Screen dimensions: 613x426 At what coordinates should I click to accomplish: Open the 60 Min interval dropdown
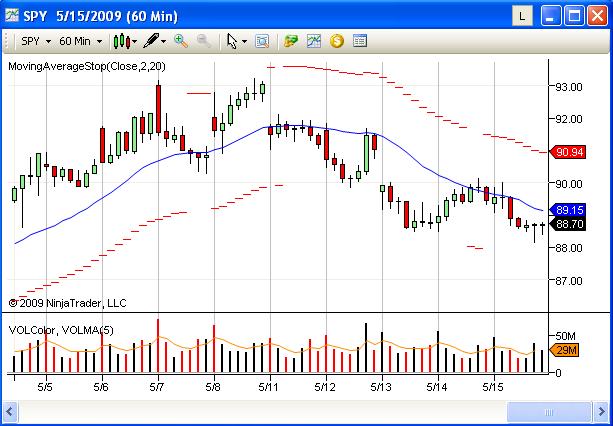81,41
